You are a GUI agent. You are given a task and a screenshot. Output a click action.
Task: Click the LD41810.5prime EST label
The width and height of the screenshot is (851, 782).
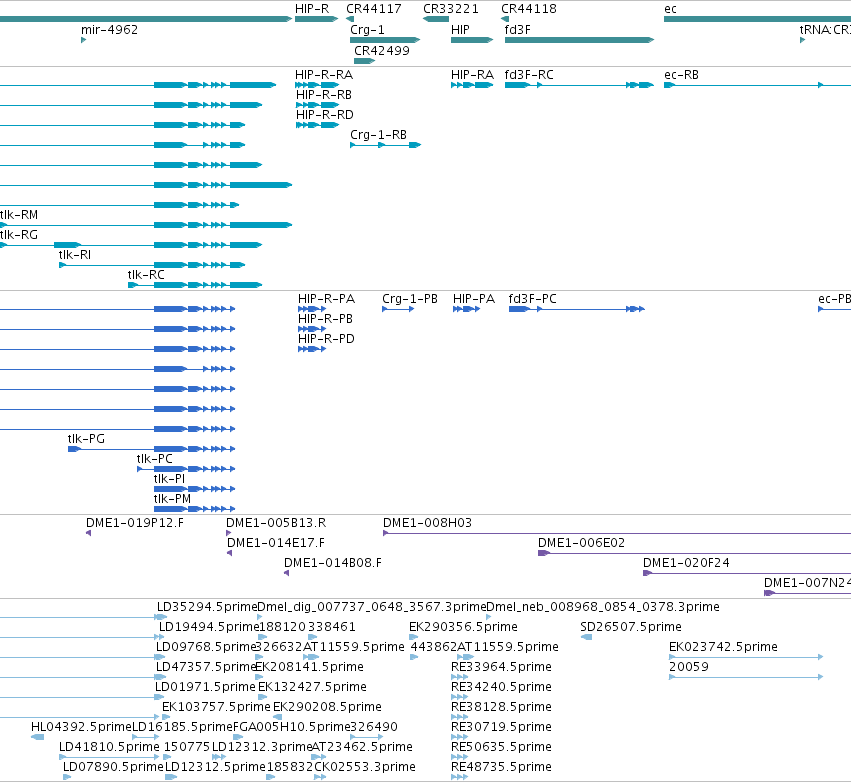click(109, 747)
